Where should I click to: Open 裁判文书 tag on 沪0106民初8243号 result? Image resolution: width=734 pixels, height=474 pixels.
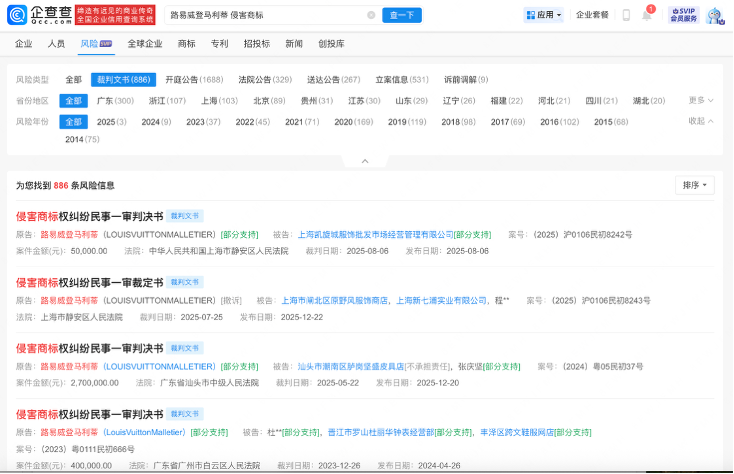pyautogui.click(x=185, y=282)
